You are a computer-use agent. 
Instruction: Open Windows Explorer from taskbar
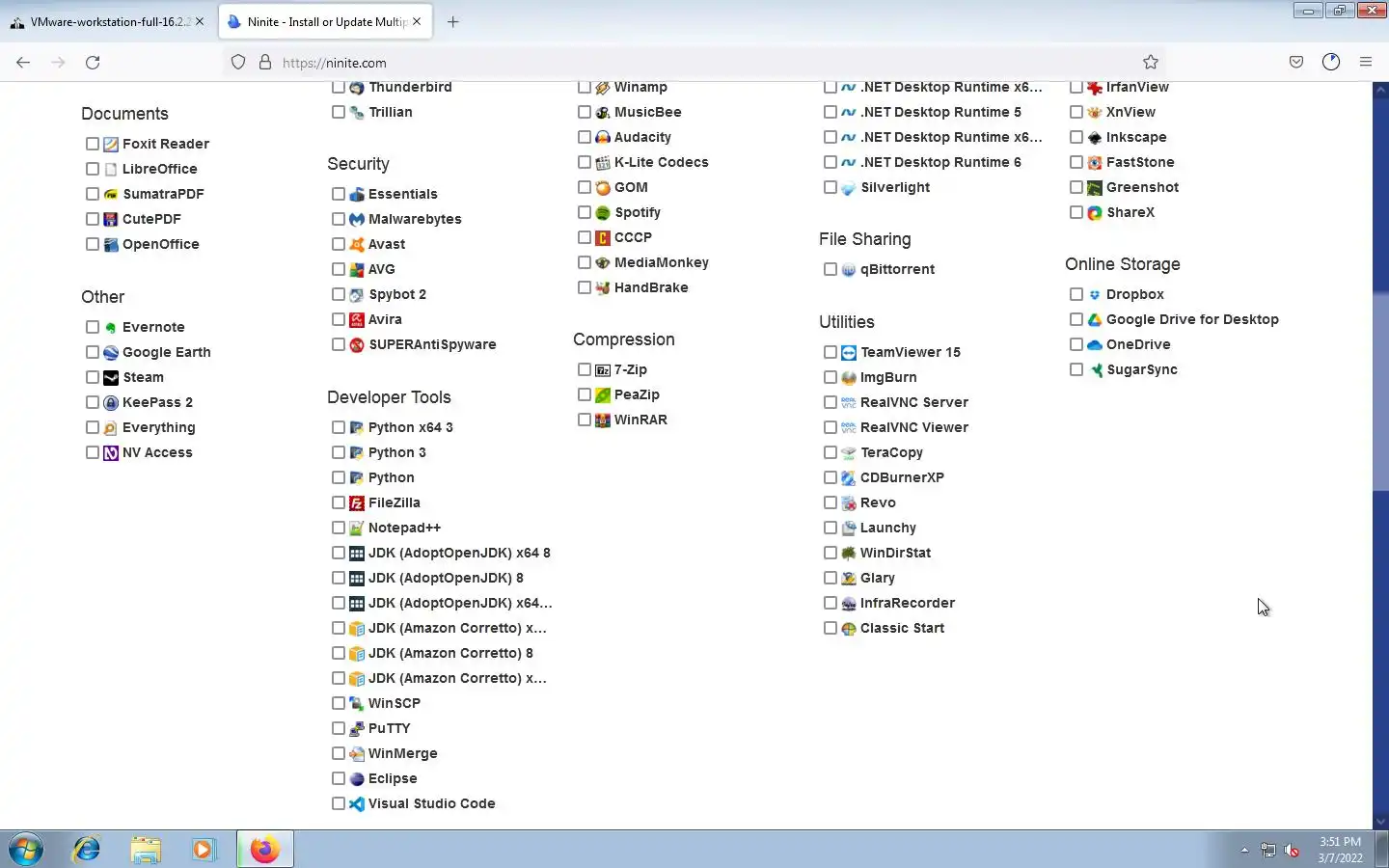pyautogui.click(x=146, y=849)
